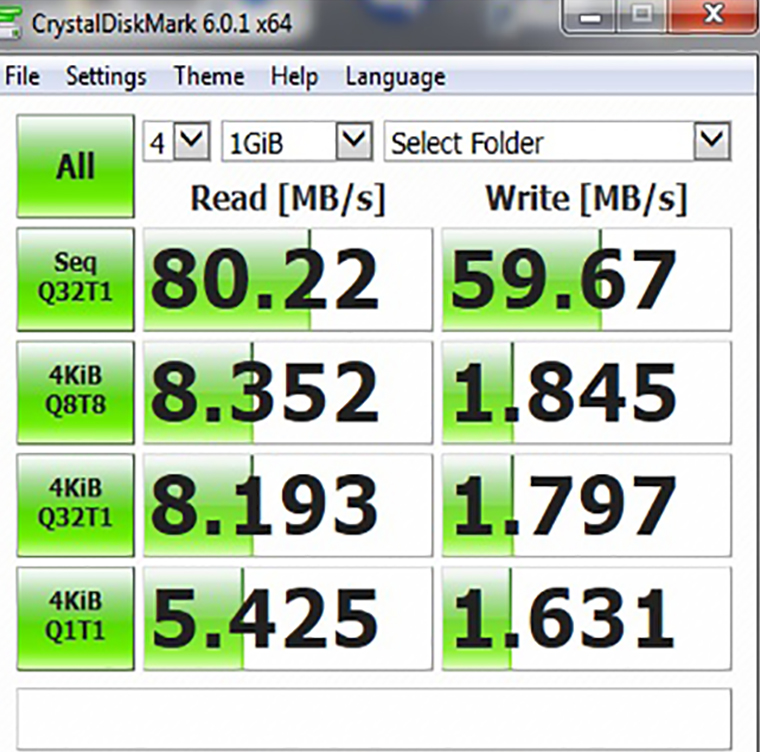Run the Seq Q32T1 benchmark
Screen dimensions: 760x752
(75, 279)
